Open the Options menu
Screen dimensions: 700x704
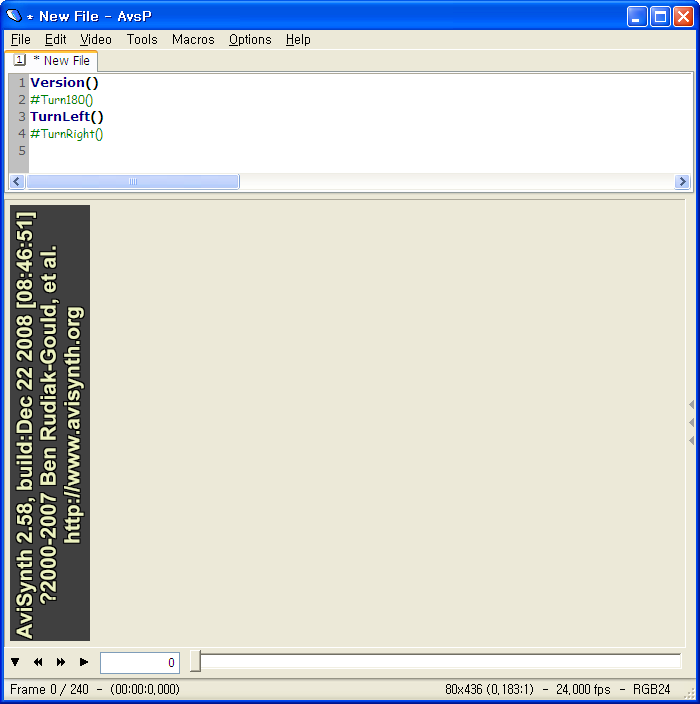coord(250,40)
